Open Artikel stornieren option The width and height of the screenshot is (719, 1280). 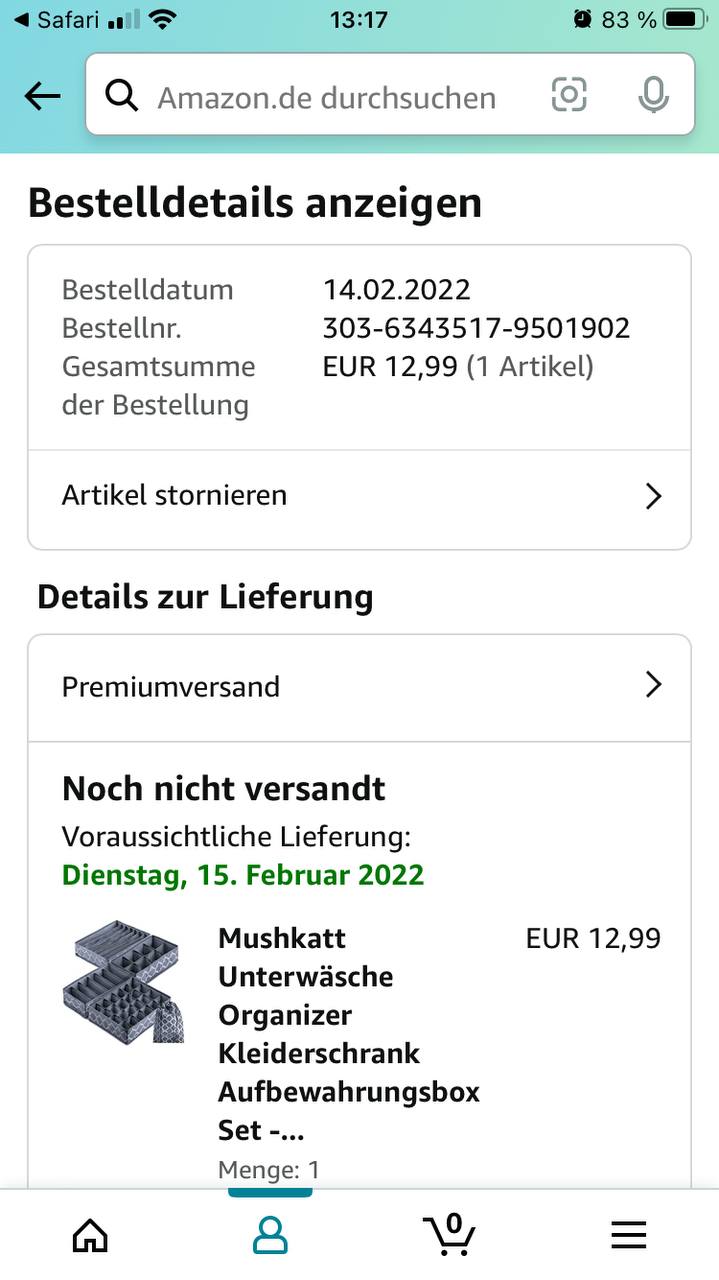pos(175,495)
